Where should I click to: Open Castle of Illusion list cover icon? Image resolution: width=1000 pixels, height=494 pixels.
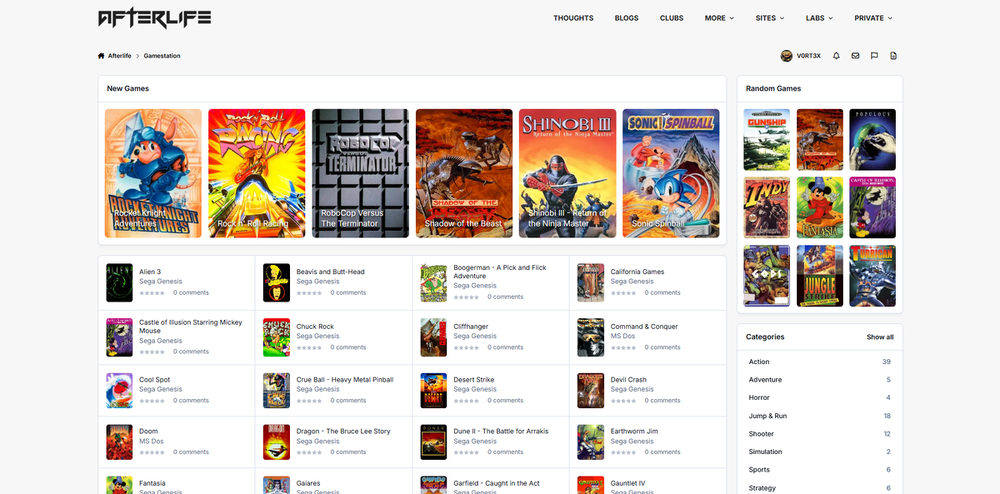click(119, 337)
